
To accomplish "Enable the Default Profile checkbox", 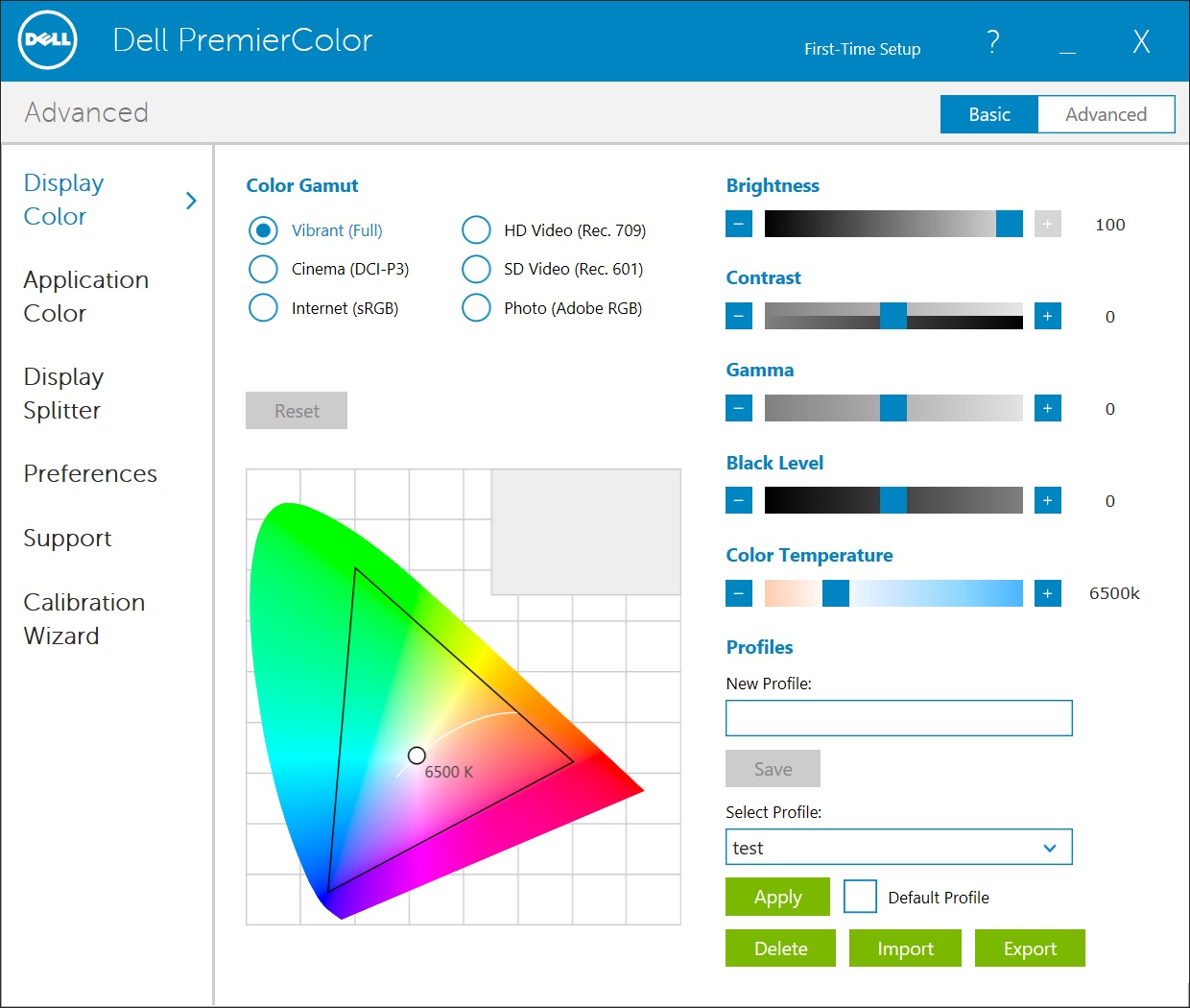I will (x=860, y=897).
